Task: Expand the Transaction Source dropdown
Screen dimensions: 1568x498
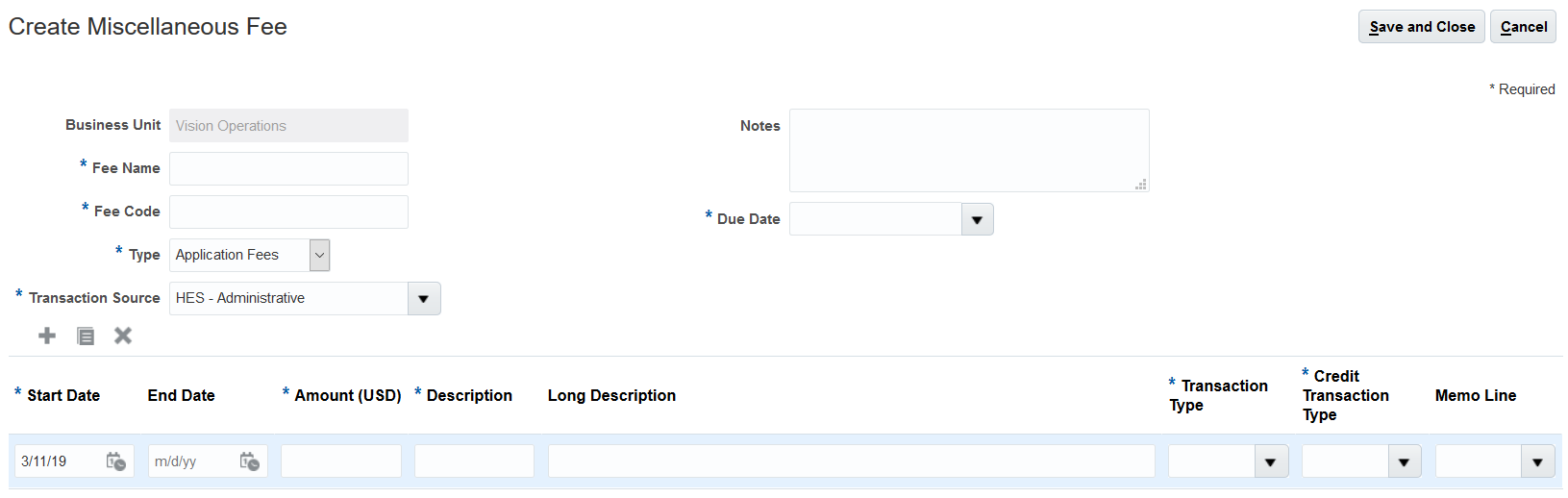Action: (424, 299)
